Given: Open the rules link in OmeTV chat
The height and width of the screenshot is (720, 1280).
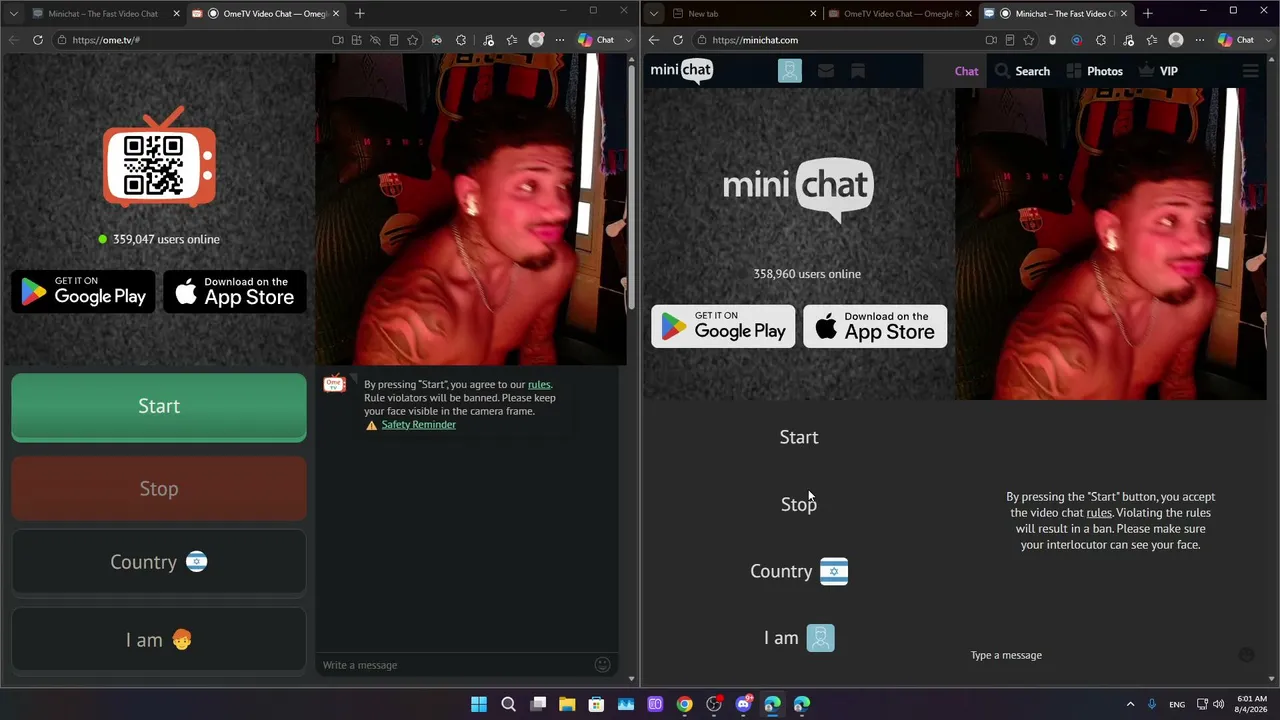Looking at the screenshot, I should click(539, 384).
